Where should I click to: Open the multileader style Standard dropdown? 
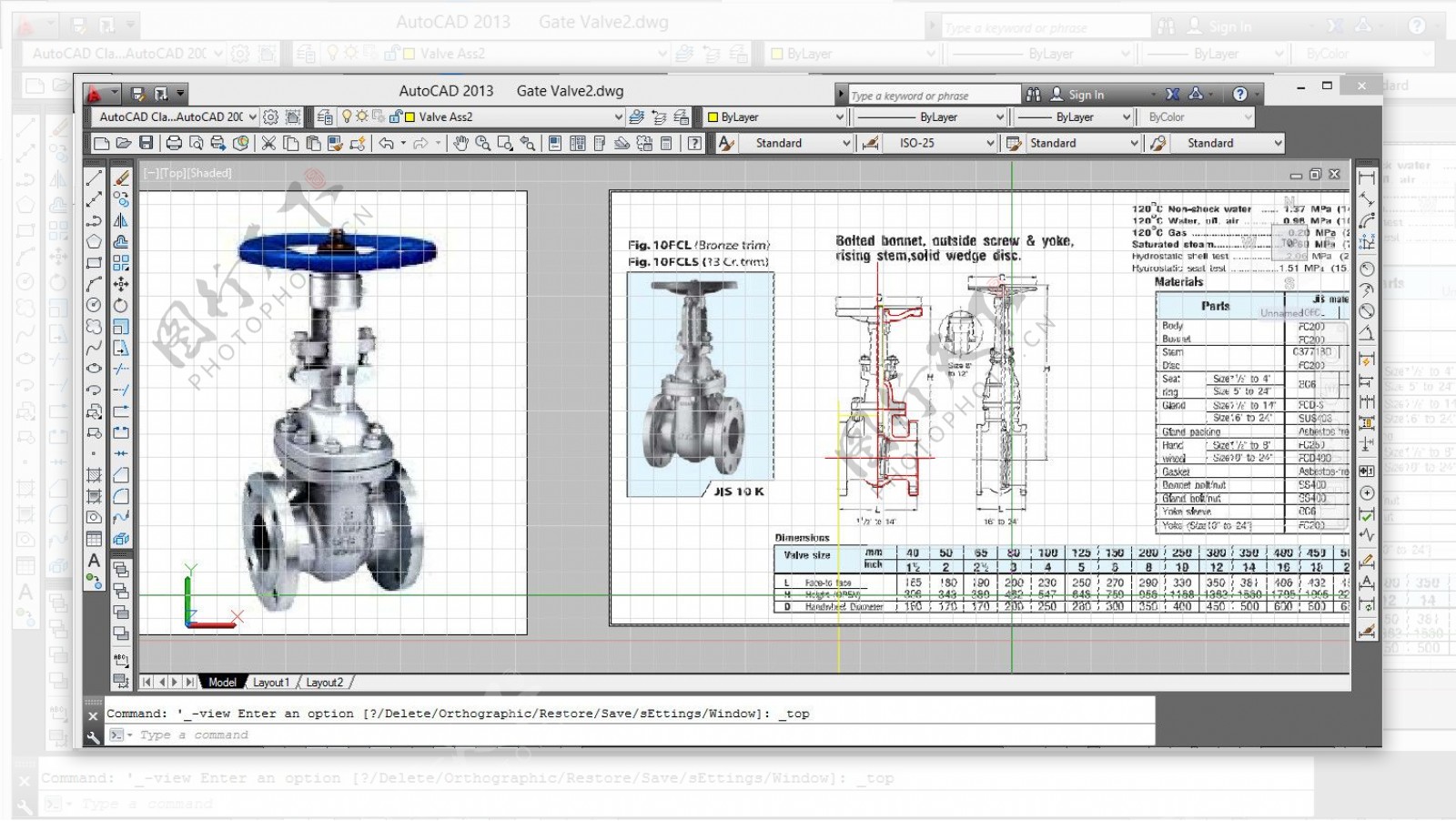[x=1278, y=143]
